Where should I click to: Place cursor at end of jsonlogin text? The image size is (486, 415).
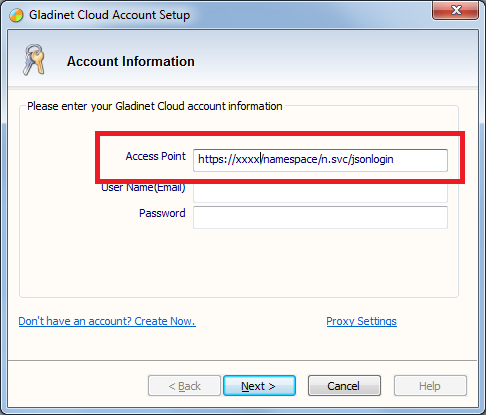pos(394,159)
